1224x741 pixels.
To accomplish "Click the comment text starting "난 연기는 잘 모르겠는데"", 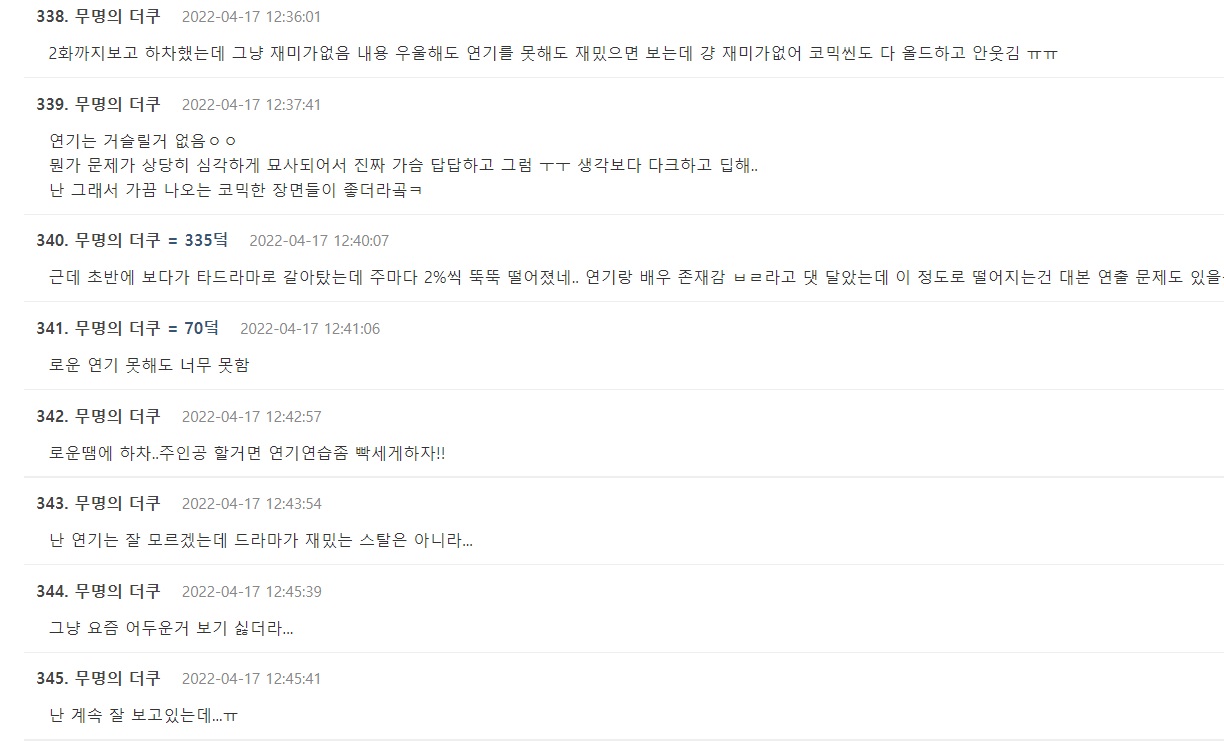I will tap(260, 541).
